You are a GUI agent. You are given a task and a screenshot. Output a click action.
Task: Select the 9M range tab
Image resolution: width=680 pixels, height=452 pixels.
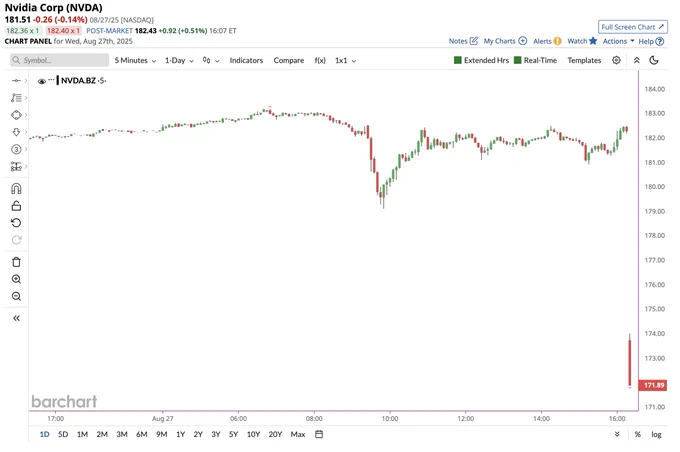coord(161,434)
